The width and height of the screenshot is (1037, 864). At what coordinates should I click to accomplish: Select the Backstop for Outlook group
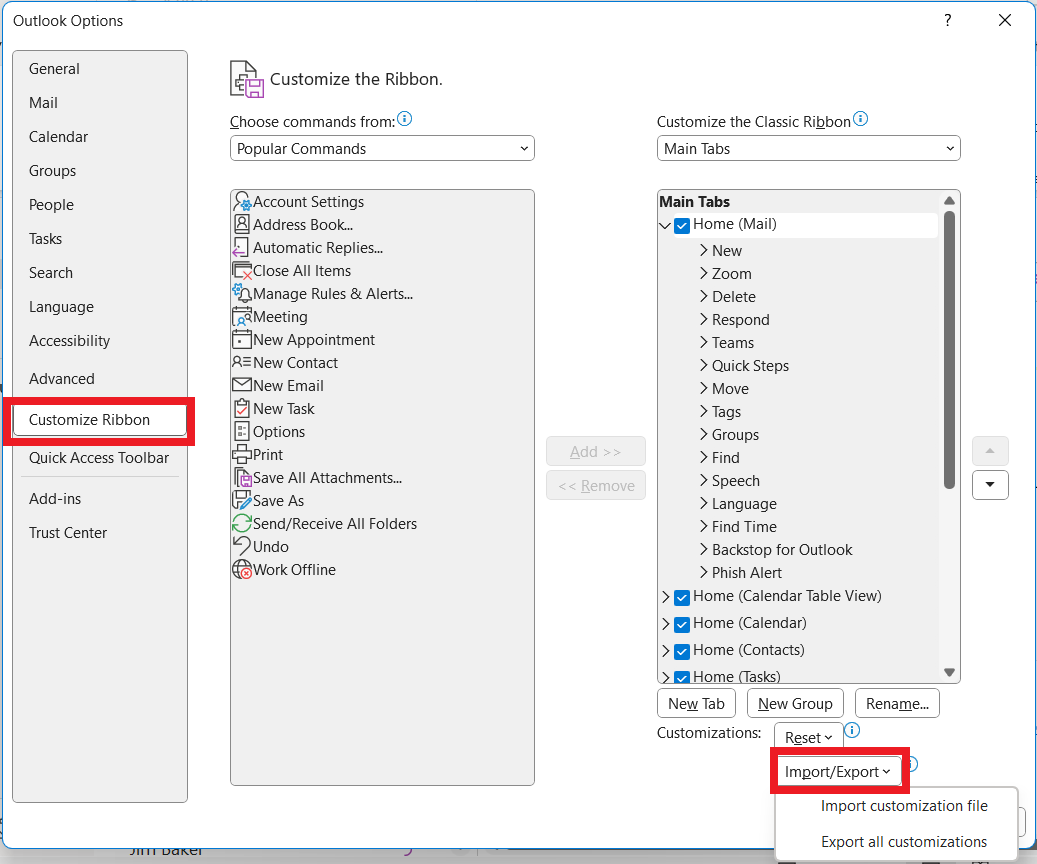782,550
